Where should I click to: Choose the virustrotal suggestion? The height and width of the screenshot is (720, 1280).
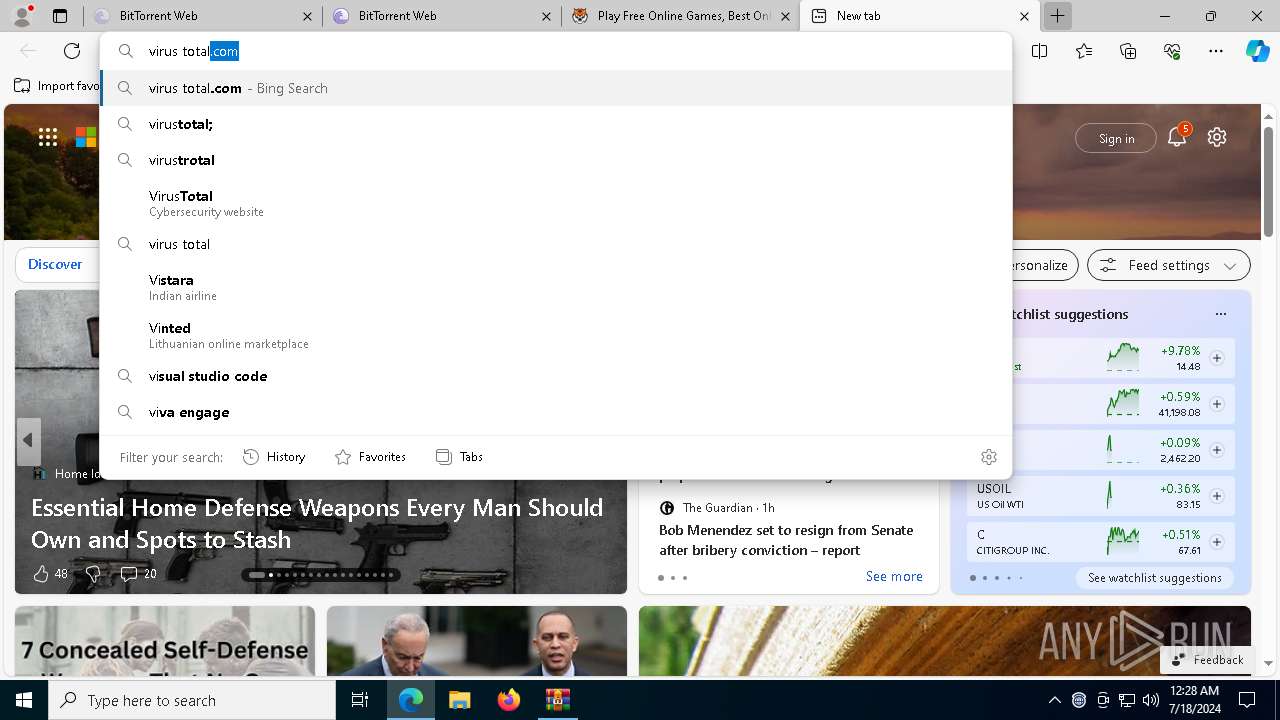pos(556,160)
